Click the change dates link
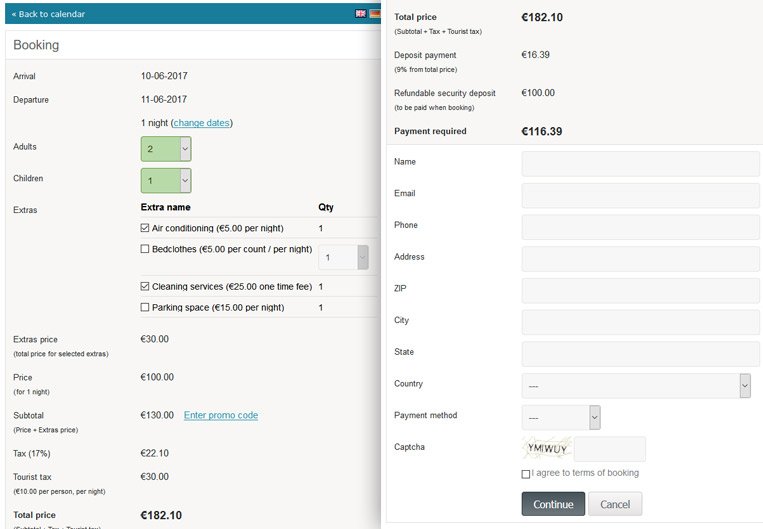 (x=201, y=123)
